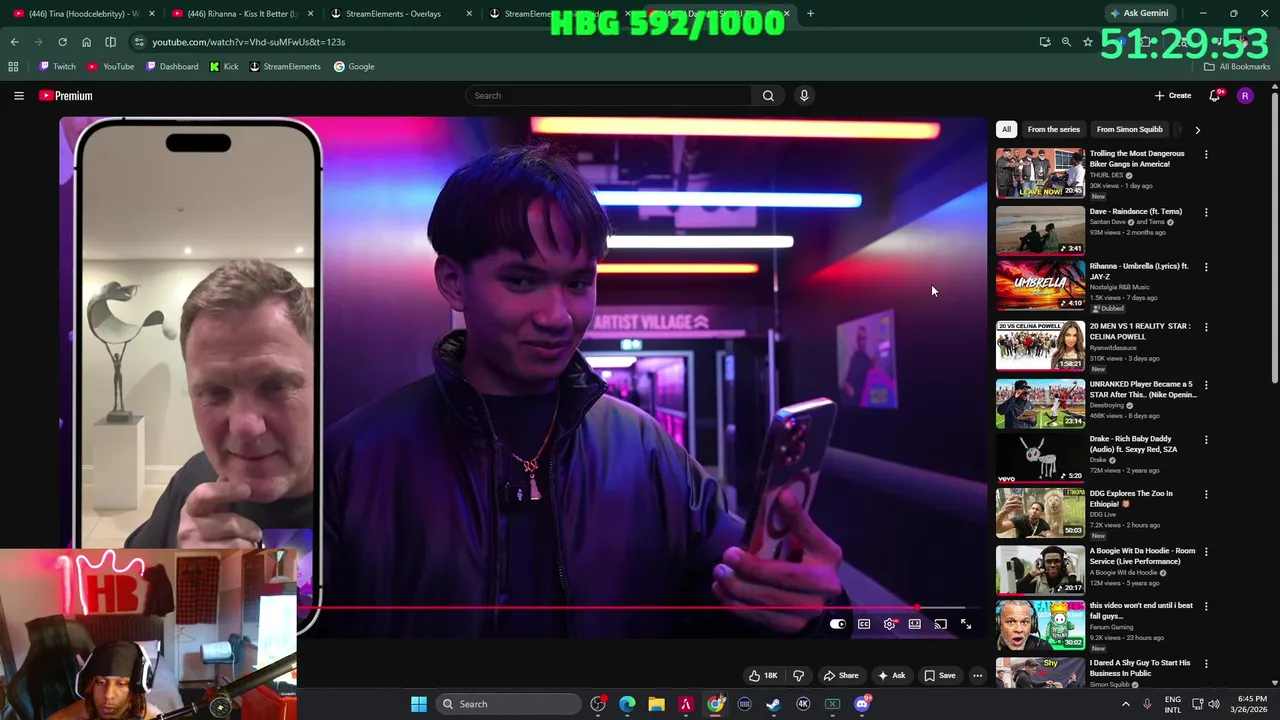The width and height of the screenshot is (1280, 720).
Task: Select the All filter chip
Action: pyautogui.click(x=1006, y=129)
